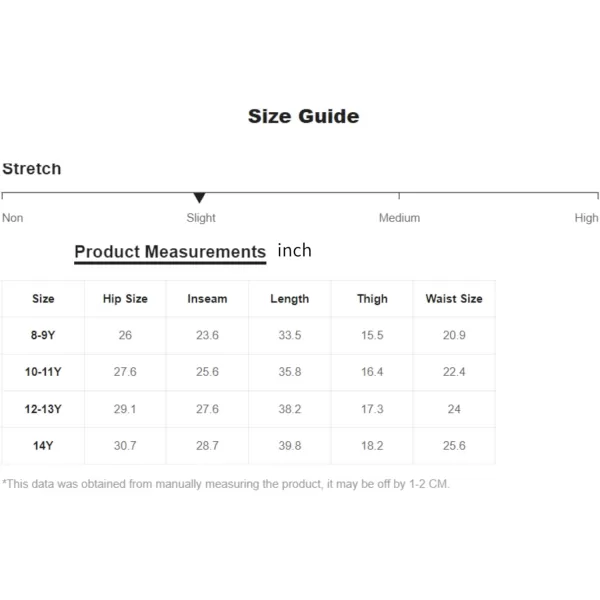
Task: Click the 'Waist Size' column header
Action: [x=454, y=299]
